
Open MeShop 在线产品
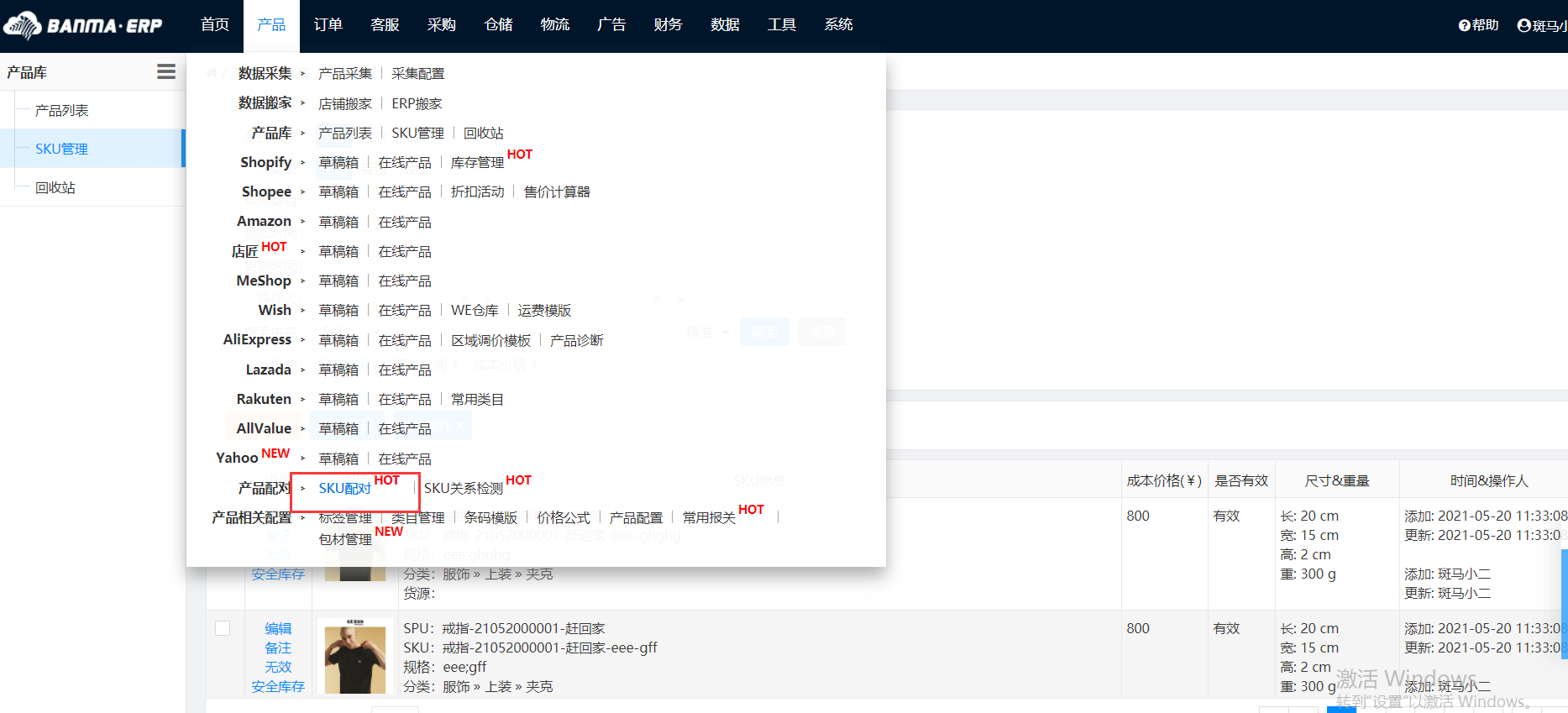(x=405, y=280)
